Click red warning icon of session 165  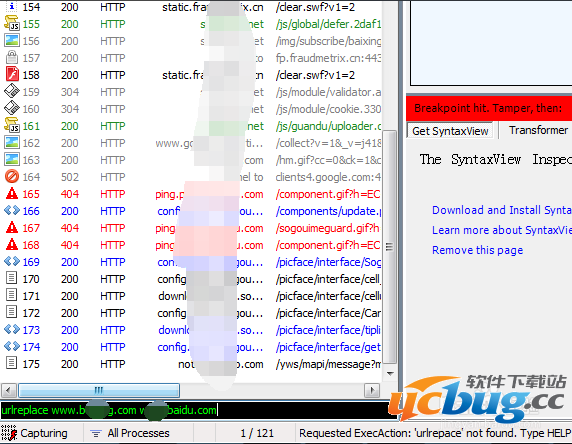12,194
